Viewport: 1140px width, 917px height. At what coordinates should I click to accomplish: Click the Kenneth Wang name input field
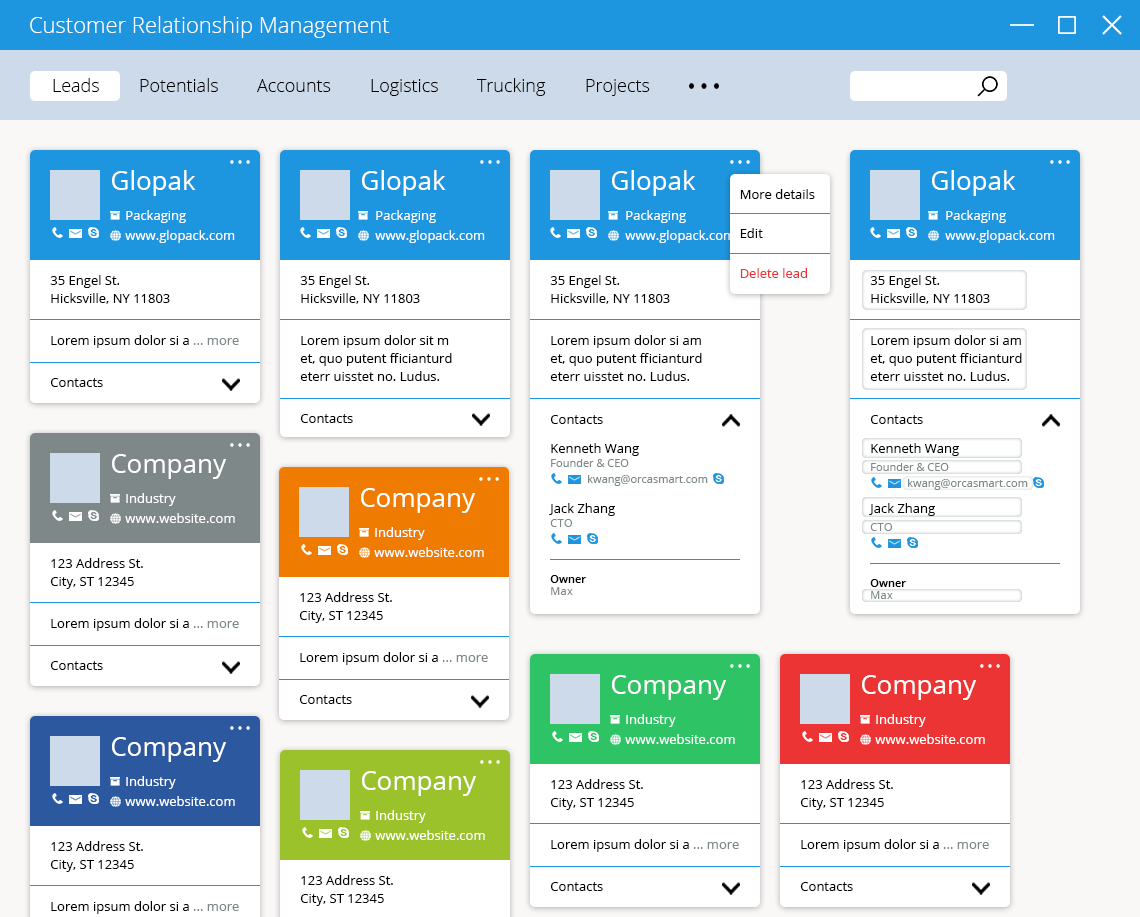pyautogui.click(x=941, y=449)
